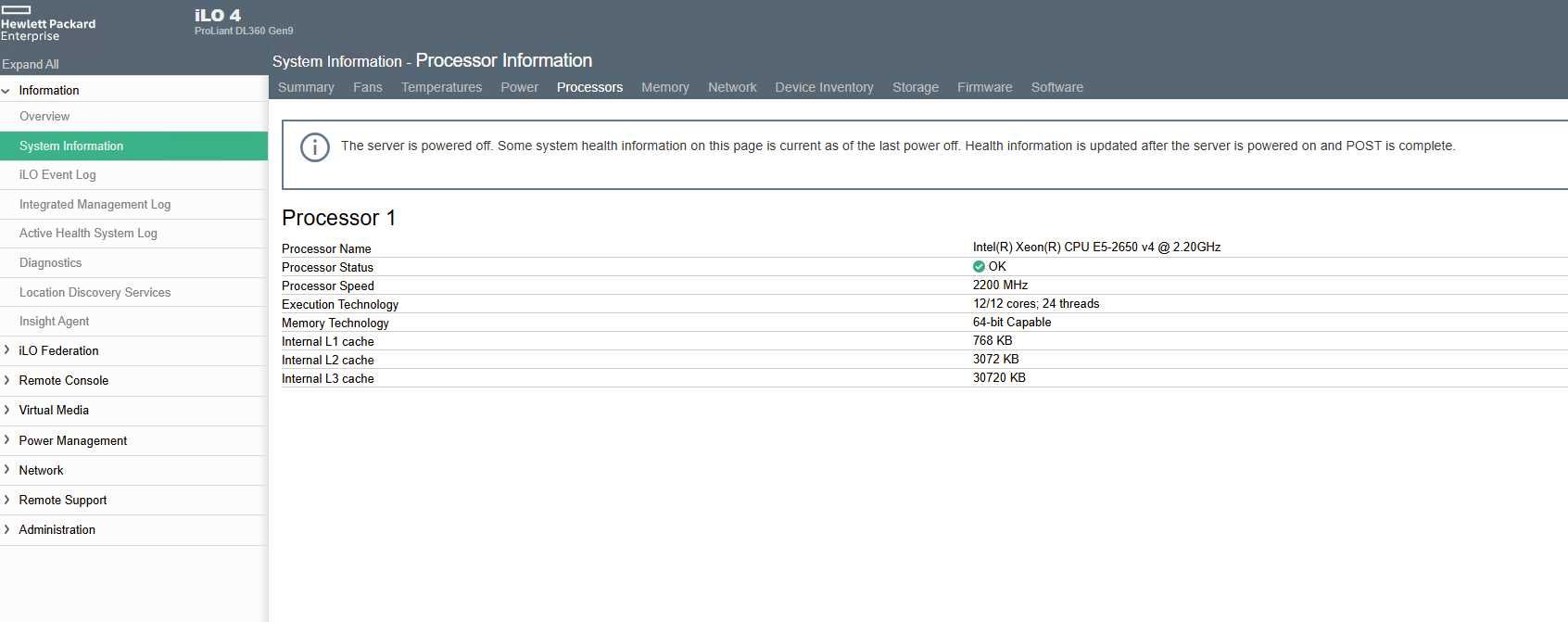Click the Internal L1 cache label

[x=328, y=341]
